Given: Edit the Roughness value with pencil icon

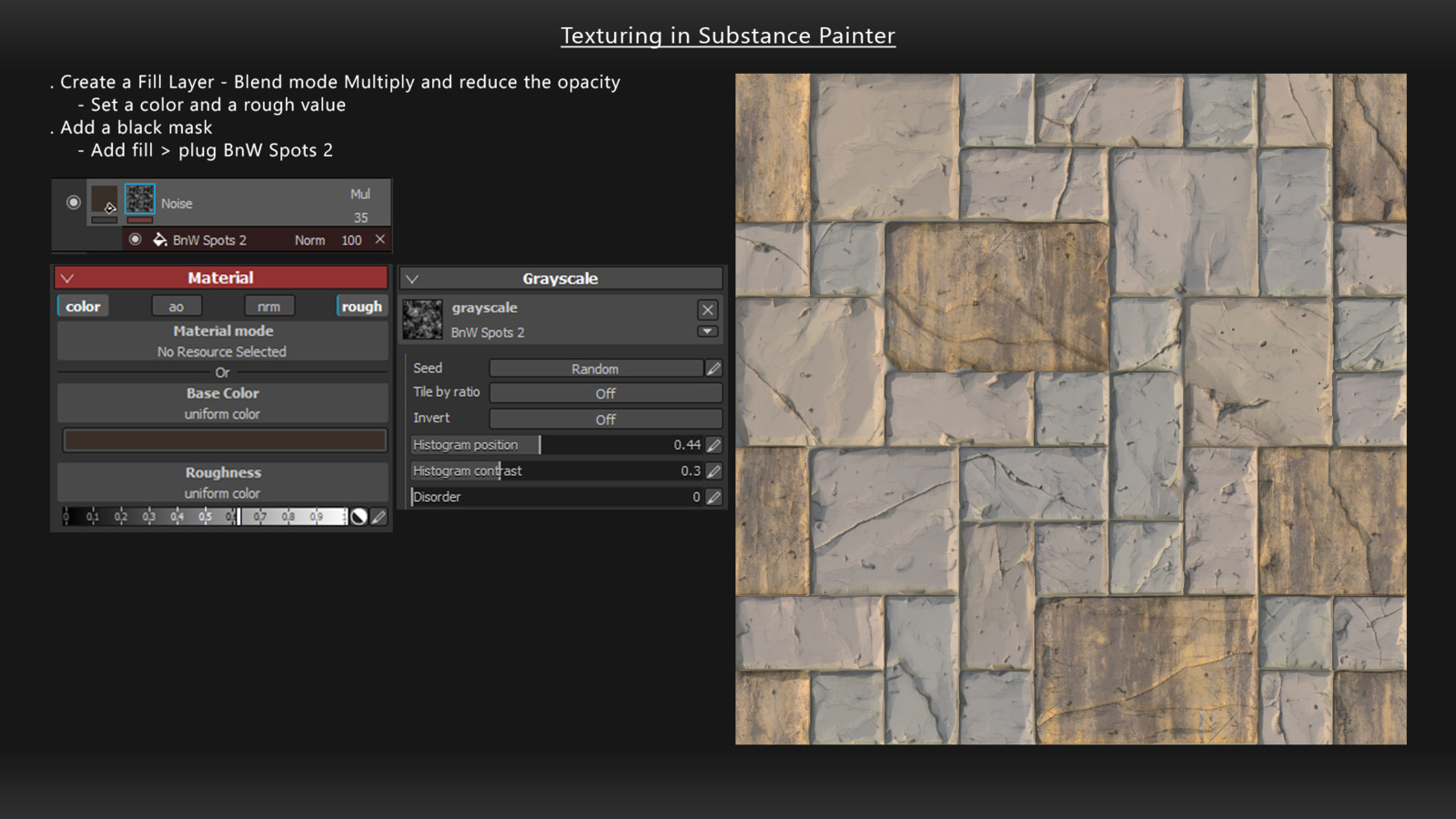Looking at the screenshot, I should click(x=379, y=517).
